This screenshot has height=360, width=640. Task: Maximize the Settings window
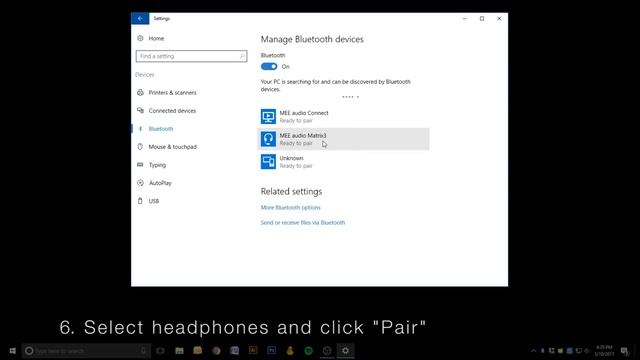point(482,19)
